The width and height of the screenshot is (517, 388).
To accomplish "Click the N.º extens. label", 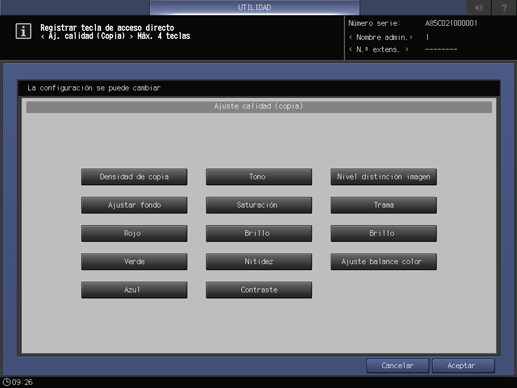I will click(x=379, y=50).
